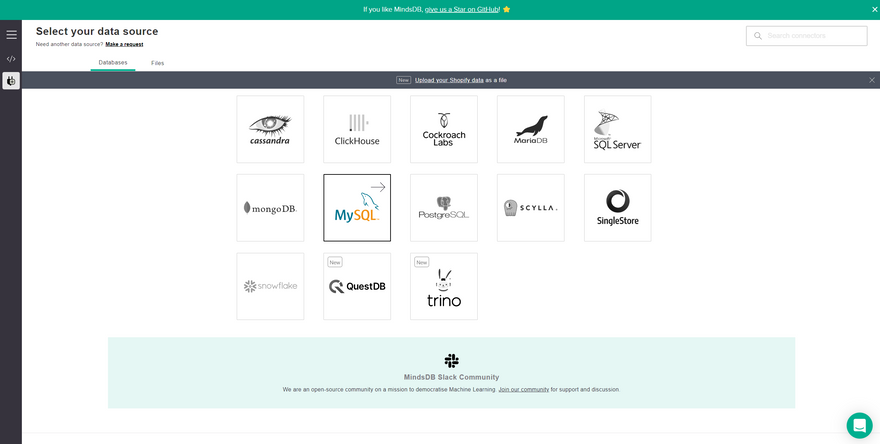Close the Shopify upload banner
Image resolution: width=880 pixels, height=444 pixels.
click(x=872, y=80)
